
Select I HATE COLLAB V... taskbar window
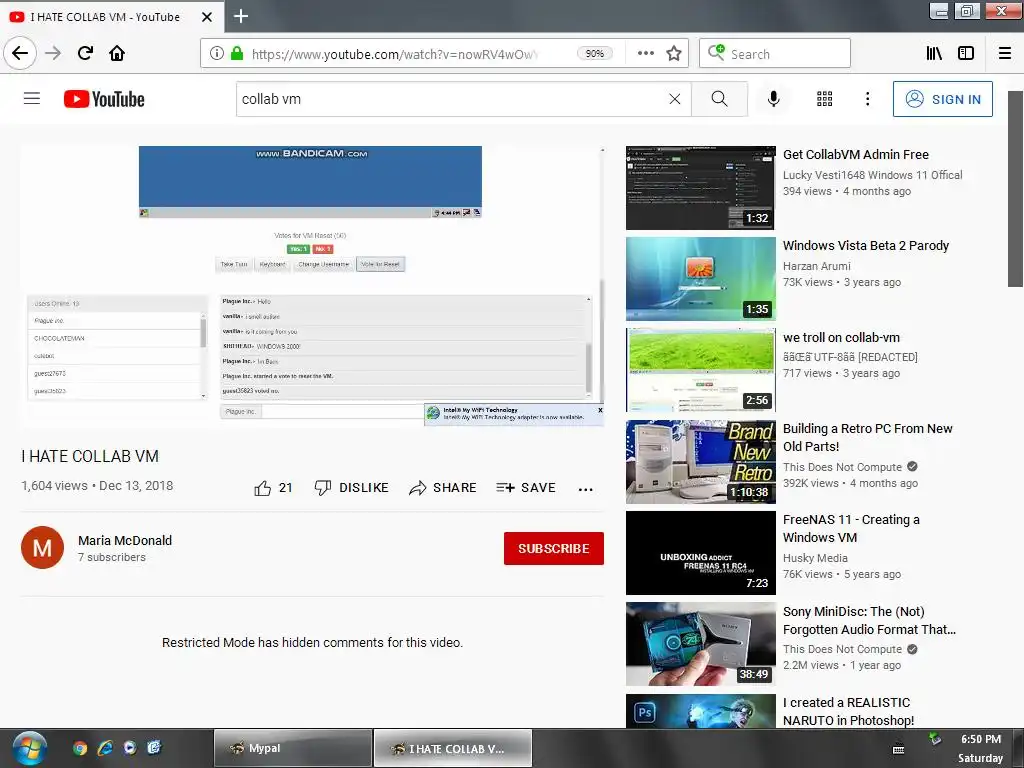453,748
